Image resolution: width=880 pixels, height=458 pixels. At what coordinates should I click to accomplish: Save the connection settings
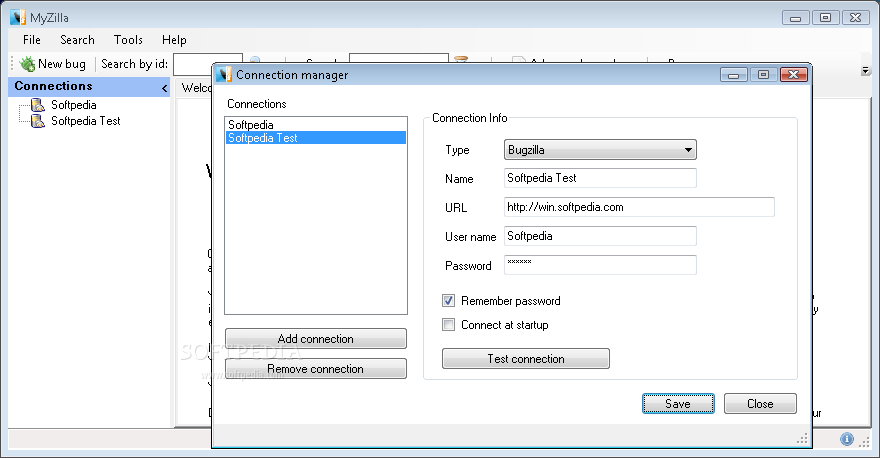click(x=678, y=404)
